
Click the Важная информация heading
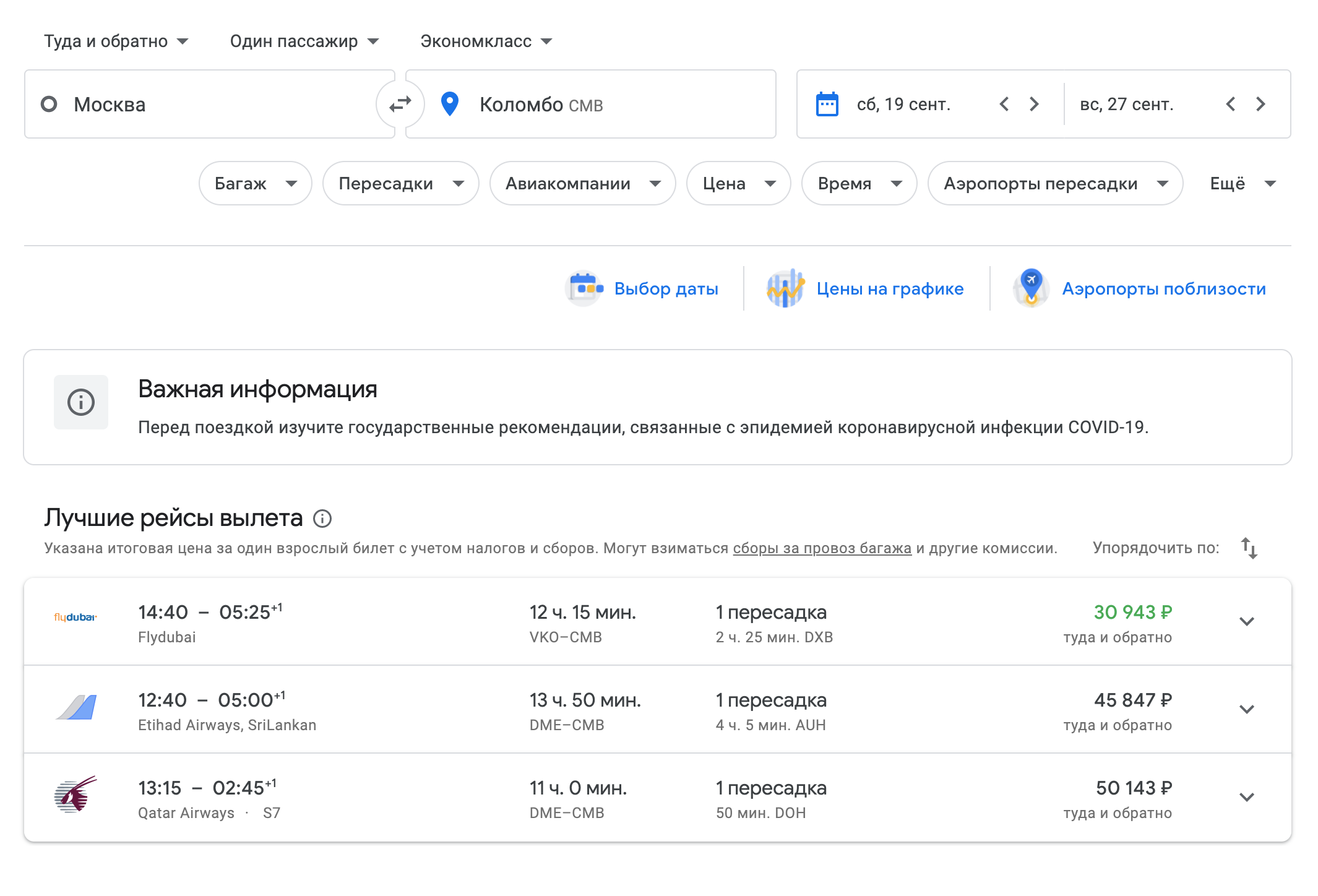(x=257, y=389)
